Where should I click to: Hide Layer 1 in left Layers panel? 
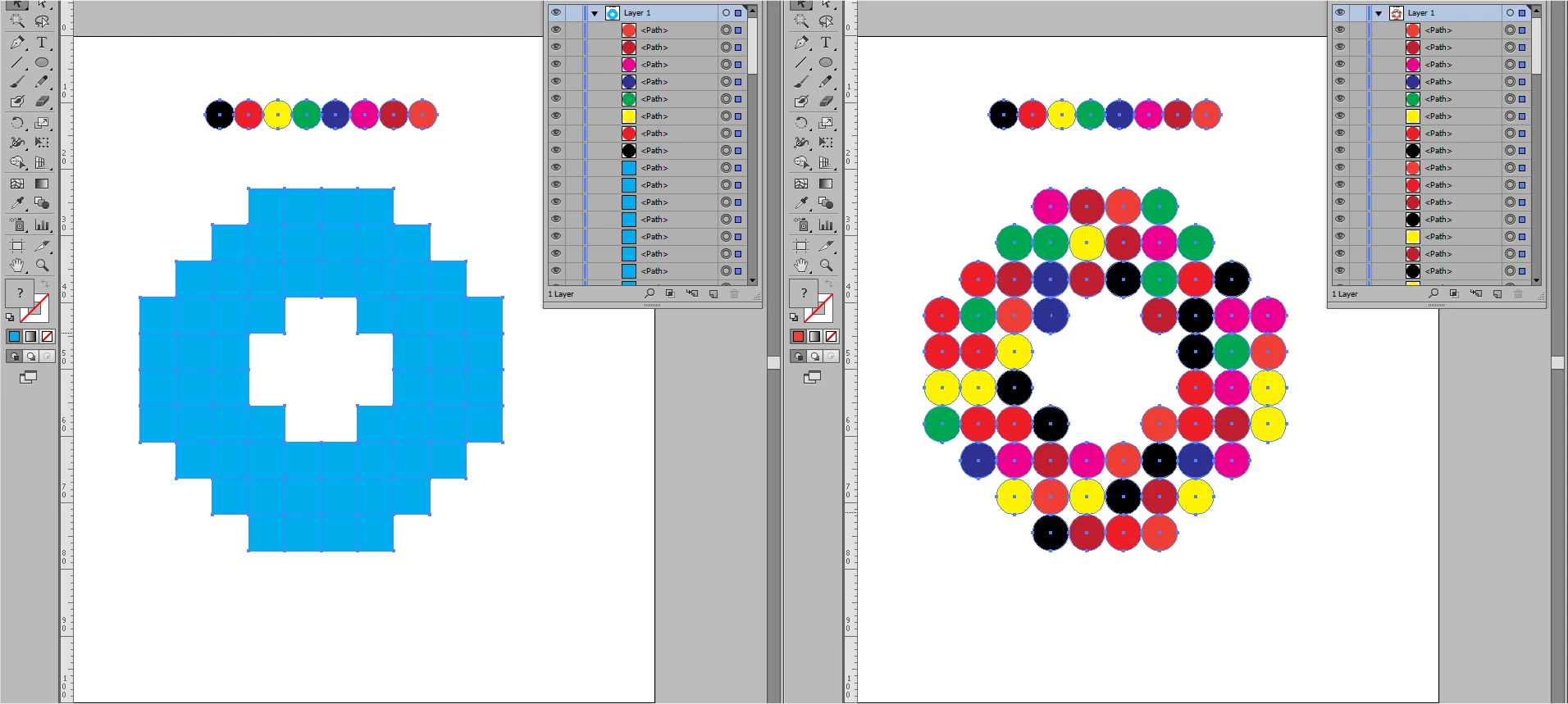556,12
